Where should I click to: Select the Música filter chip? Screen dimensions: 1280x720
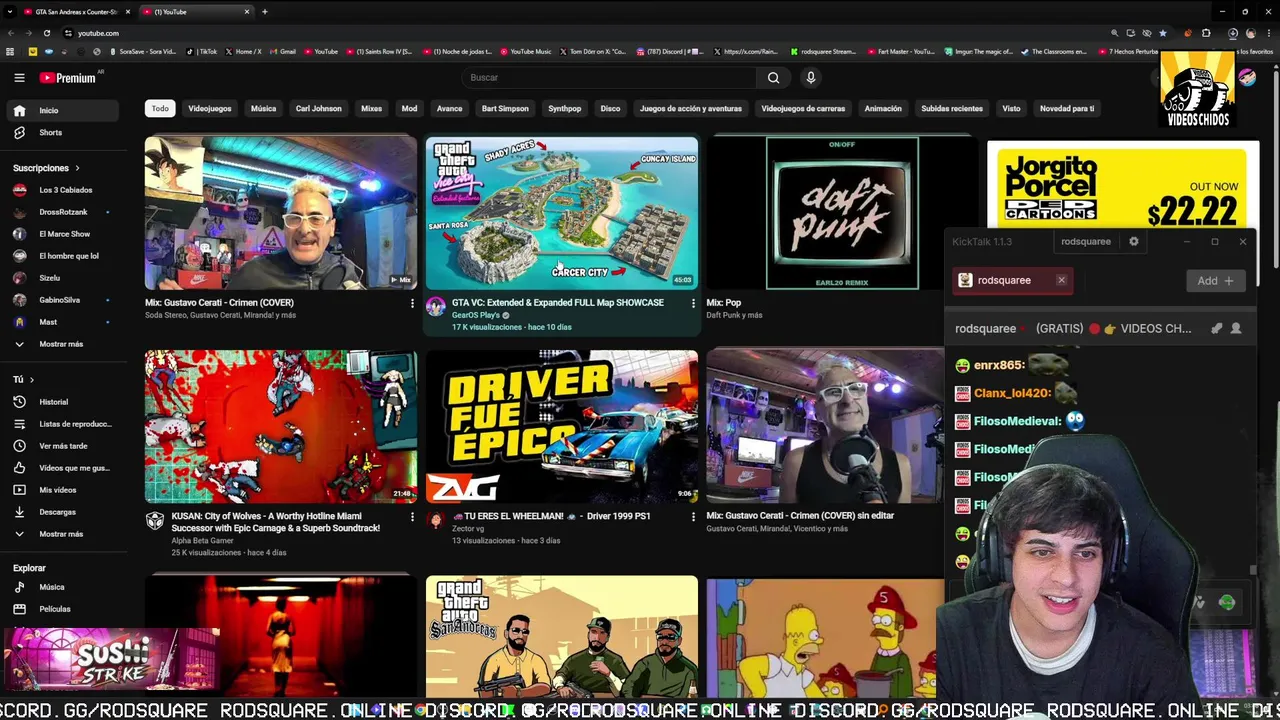(263, 108)
